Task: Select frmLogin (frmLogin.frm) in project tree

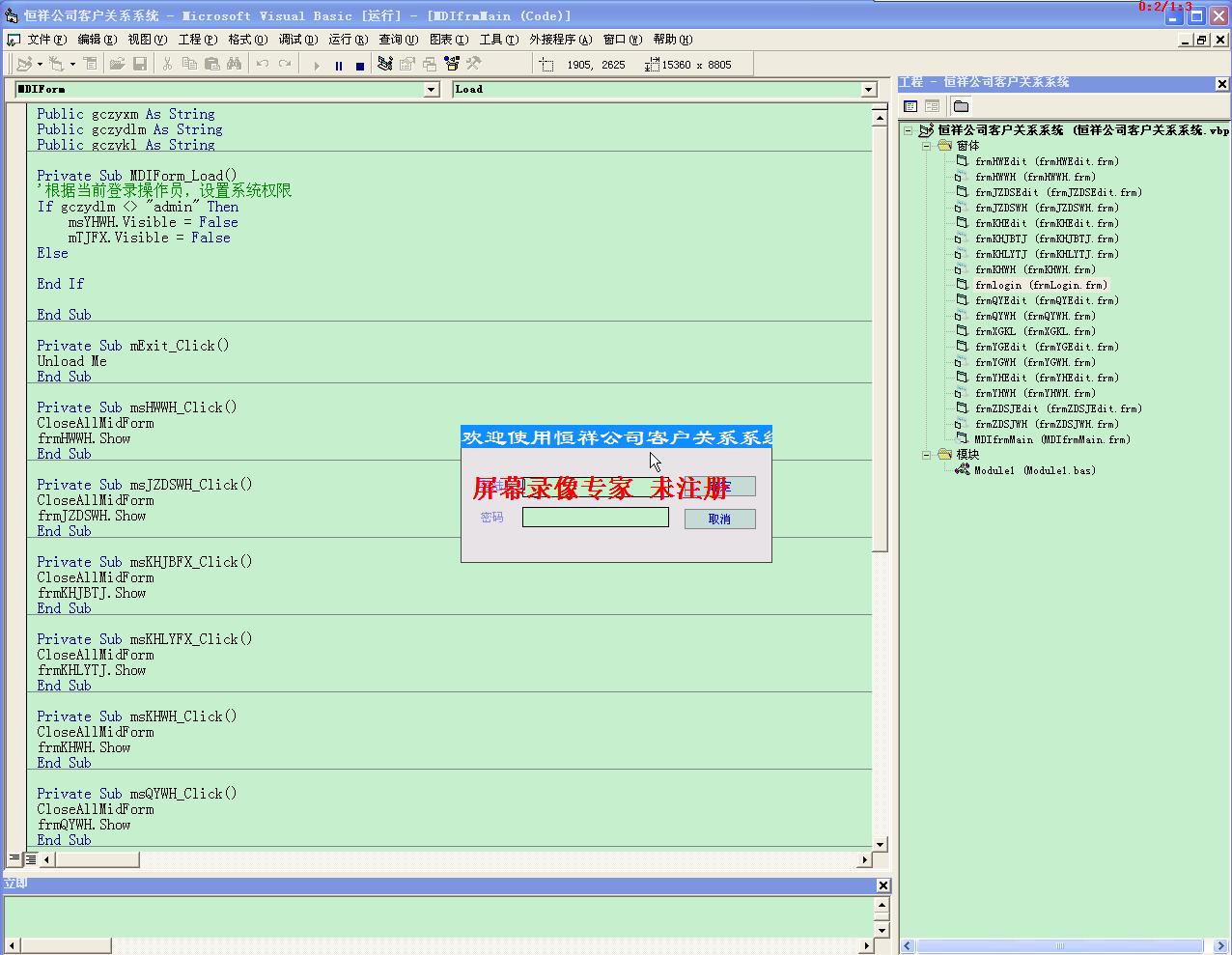Action: click(1041, 285)
